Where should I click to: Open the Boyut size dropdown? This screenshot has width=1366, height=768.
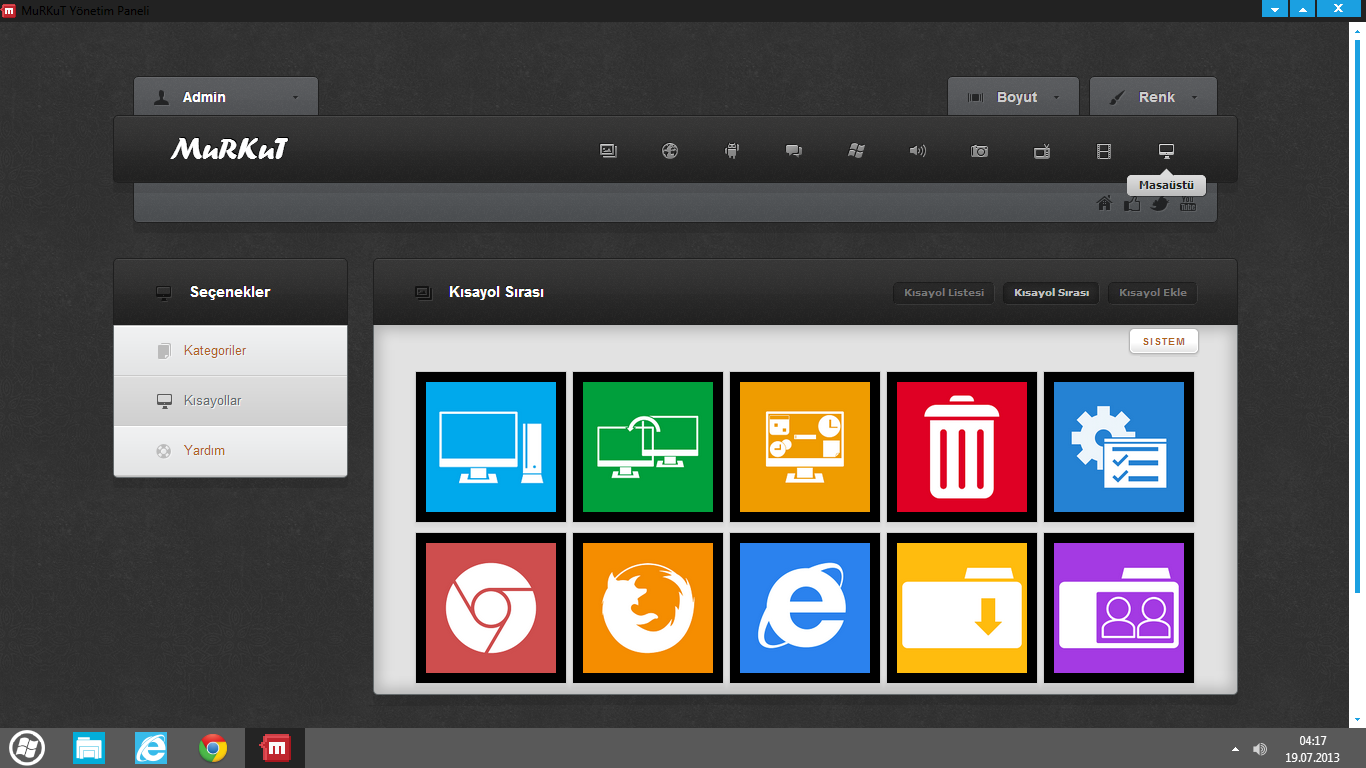tap(1013, 97)
